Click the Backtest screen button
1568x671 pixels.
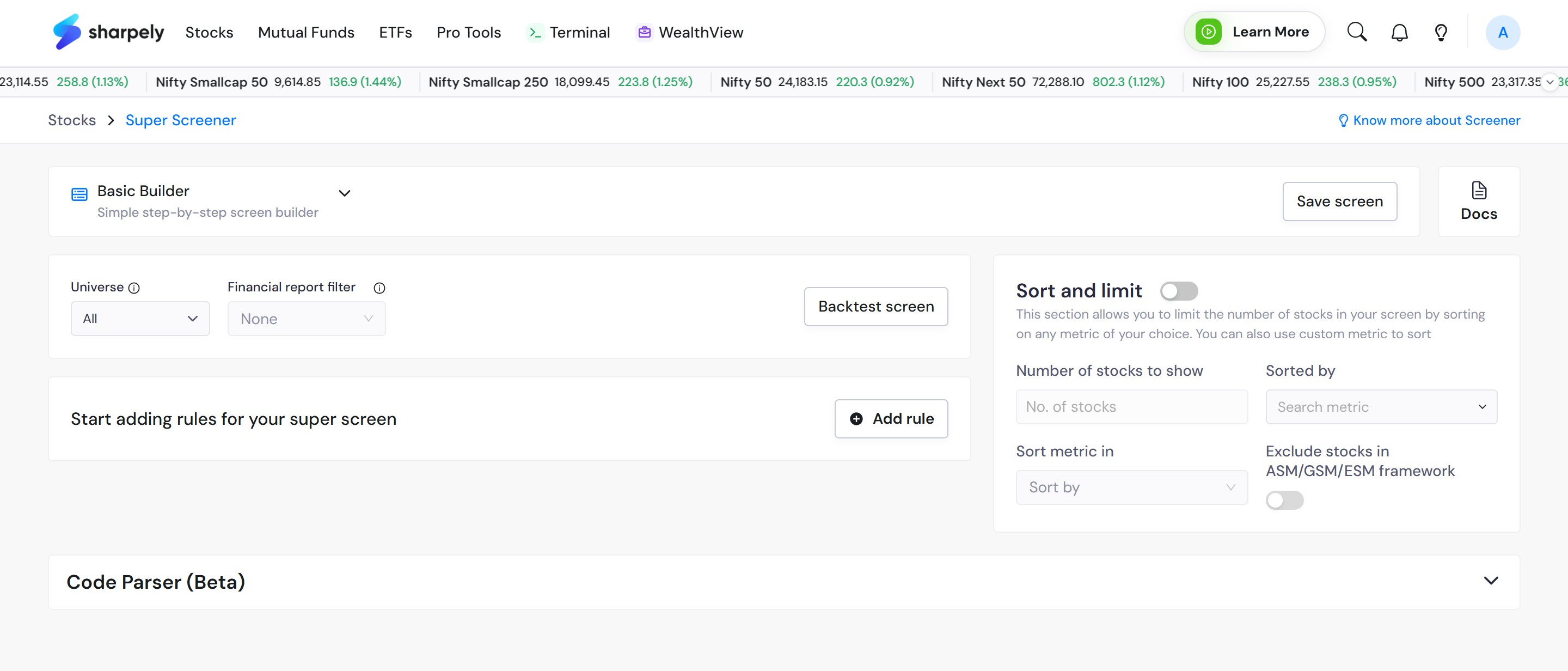[x=875, y=306]
